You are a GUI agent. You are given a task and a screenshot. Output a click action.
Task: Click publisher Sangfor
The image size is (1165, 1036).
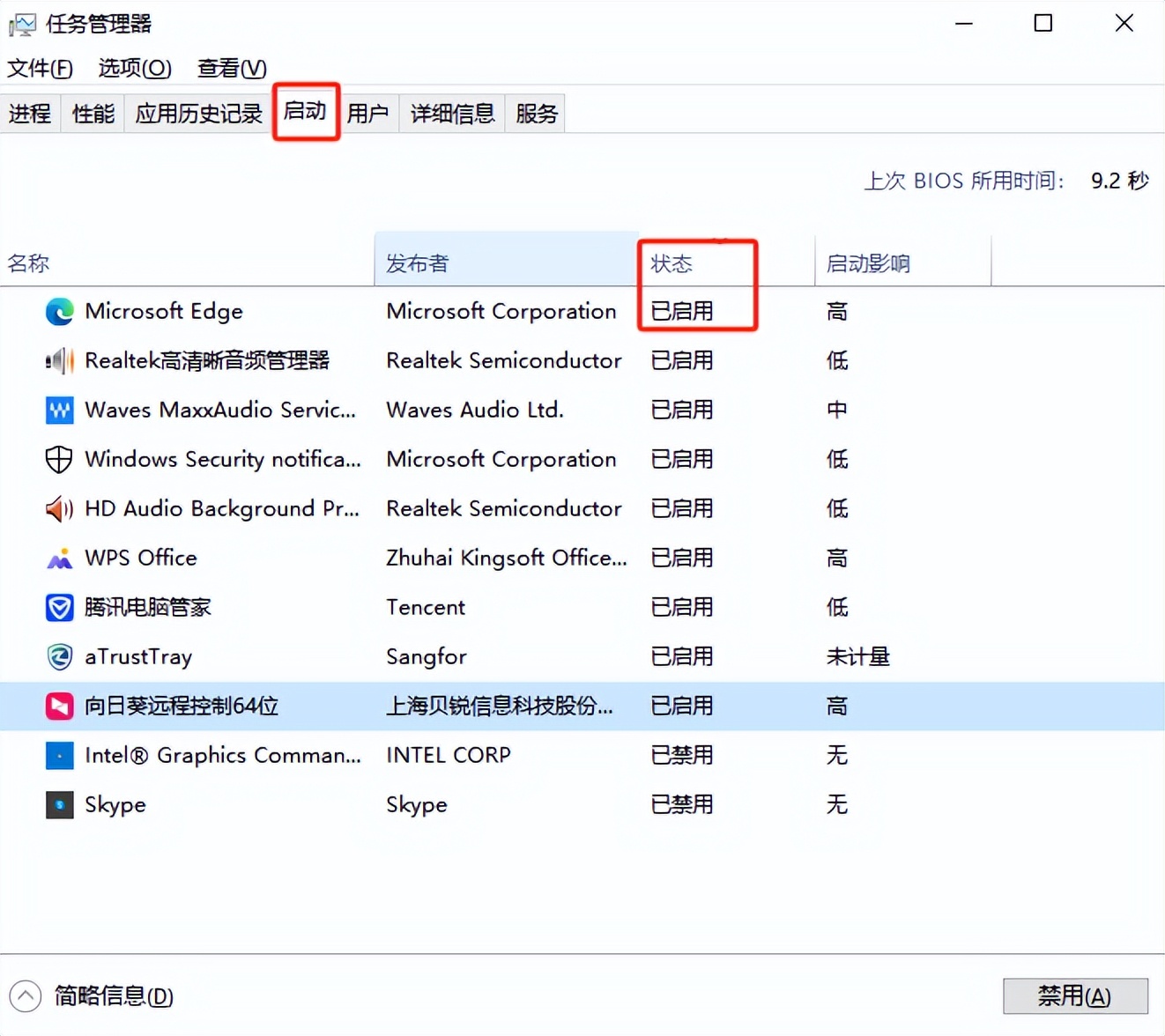point(427,656)
